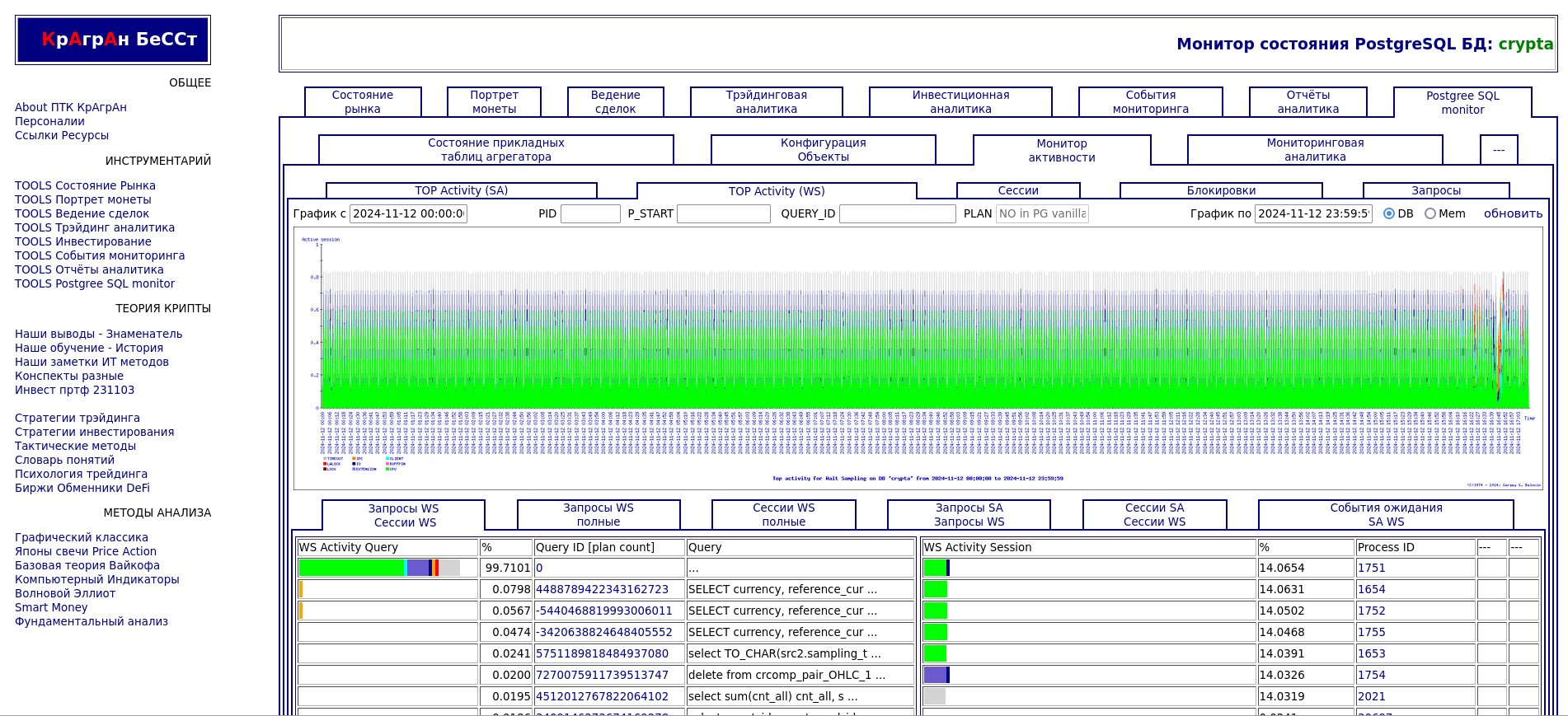Image resolution: width=1568 pixels, height=716 pixels.
Task: Click the PID input field
Action: pos(590,213)
